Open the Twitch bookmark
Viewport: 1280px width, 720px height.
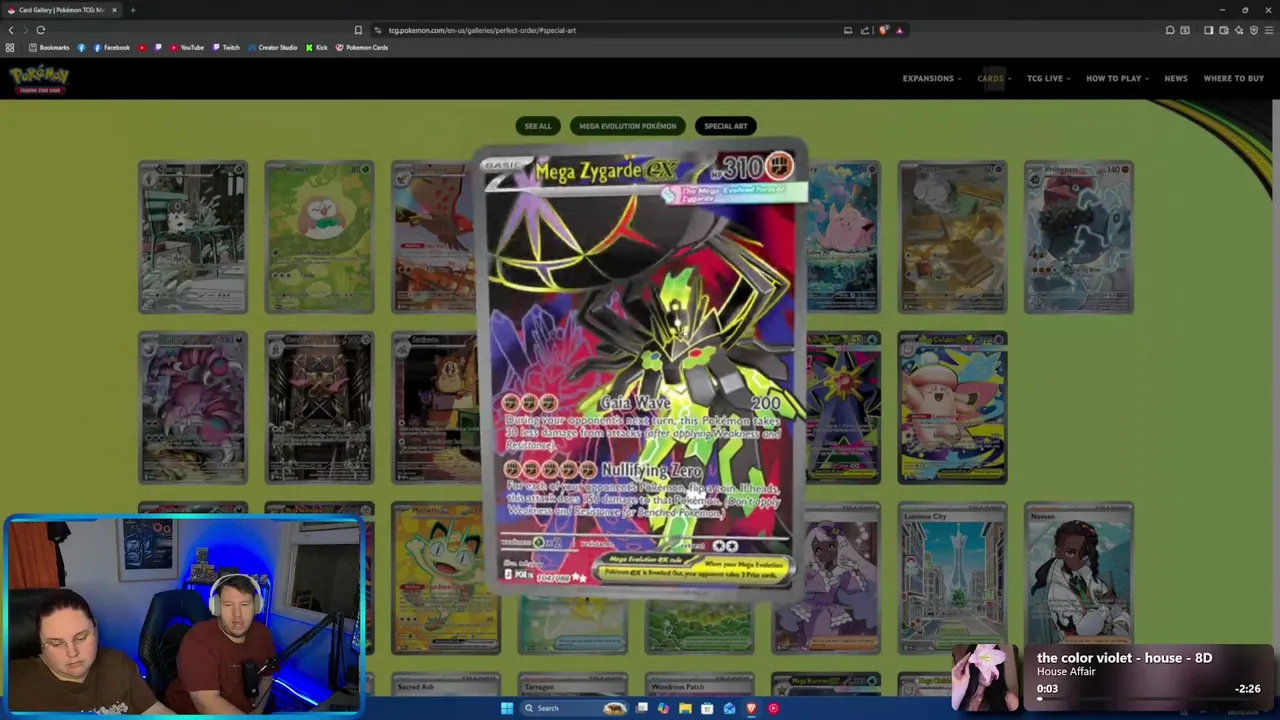pyautogui.click(x=225, y=47)
